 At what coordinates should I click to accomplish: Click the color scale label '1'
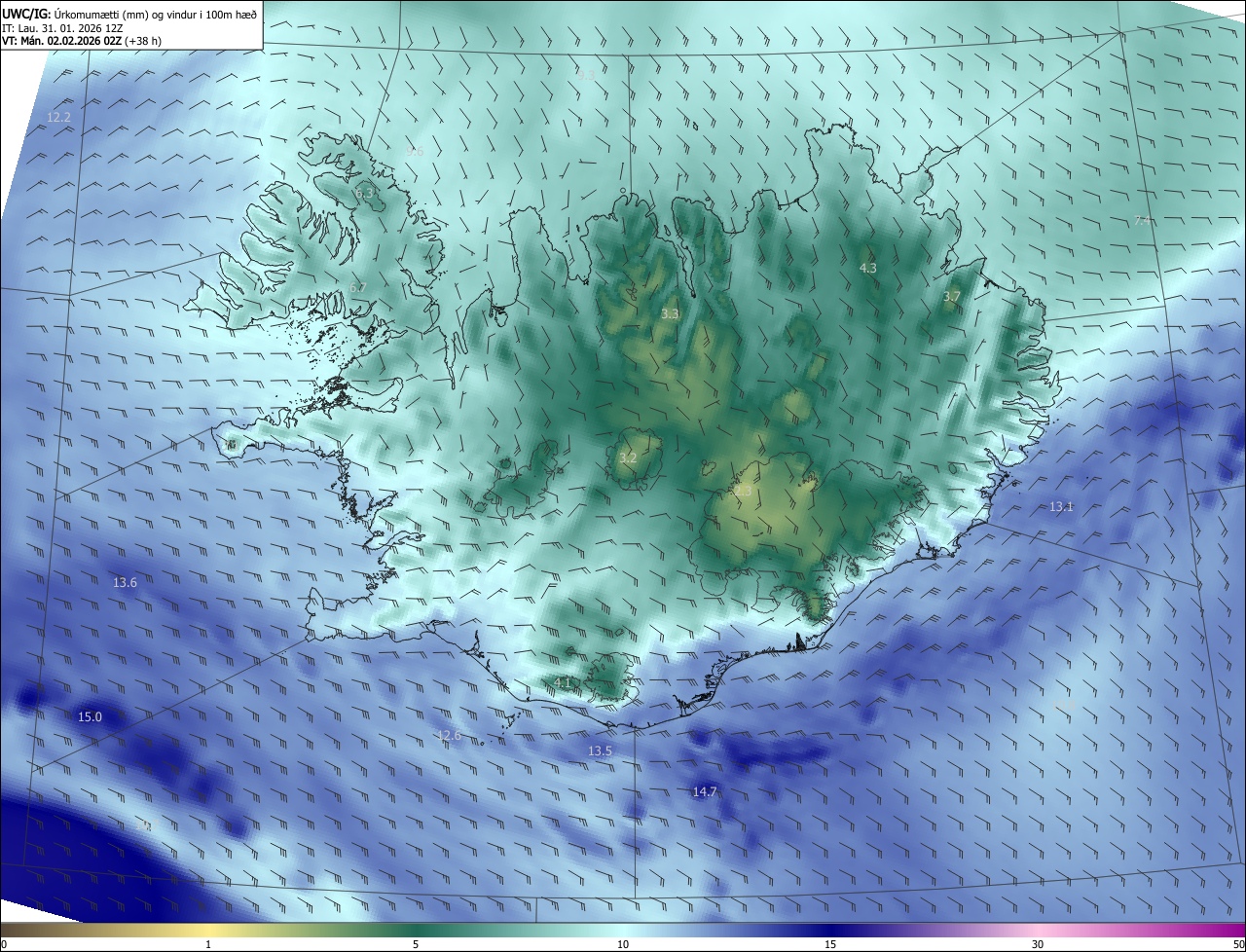tap(208, 944)
